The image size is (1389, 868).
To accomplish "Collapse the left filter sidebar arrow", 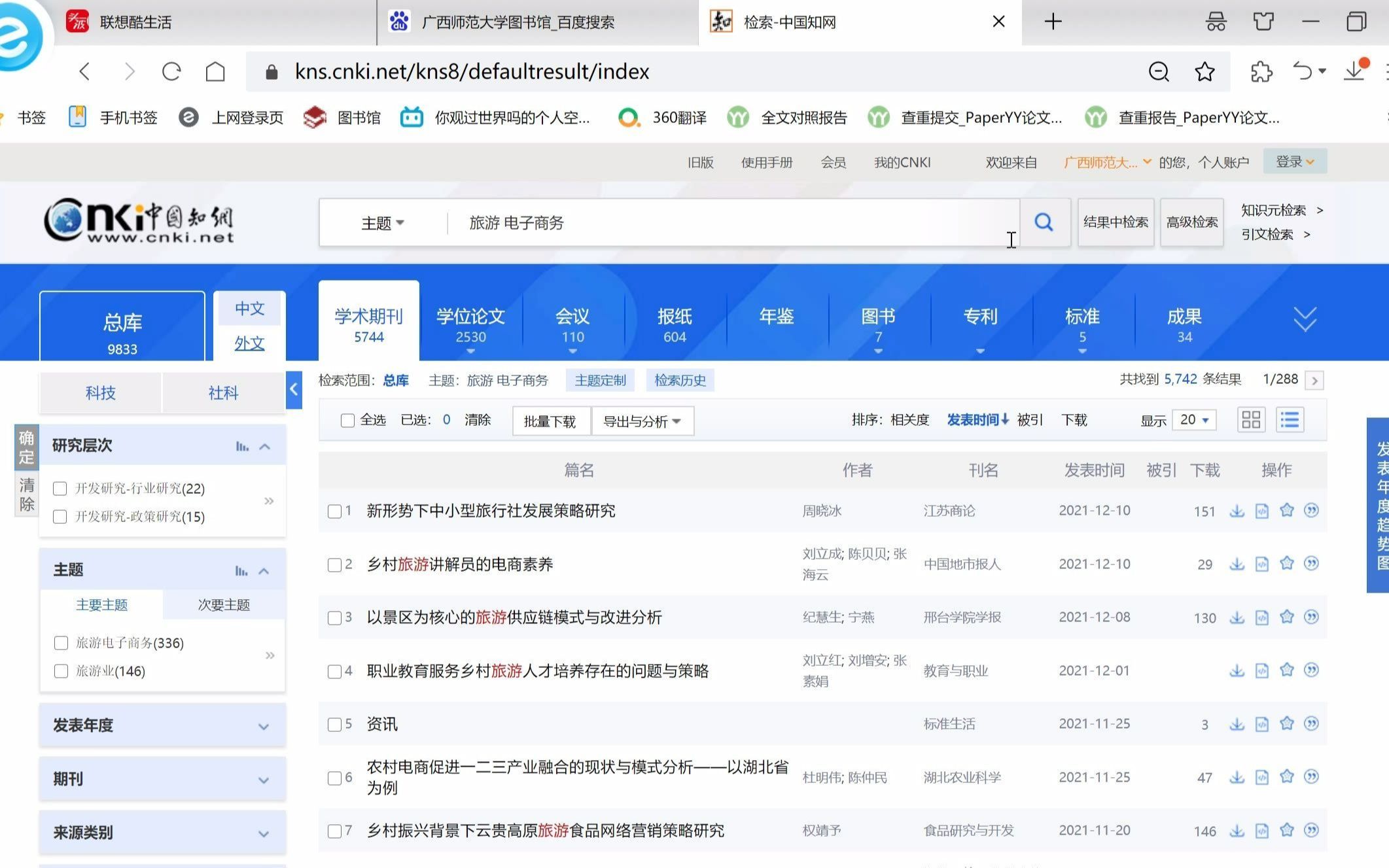I will [294, 390].
